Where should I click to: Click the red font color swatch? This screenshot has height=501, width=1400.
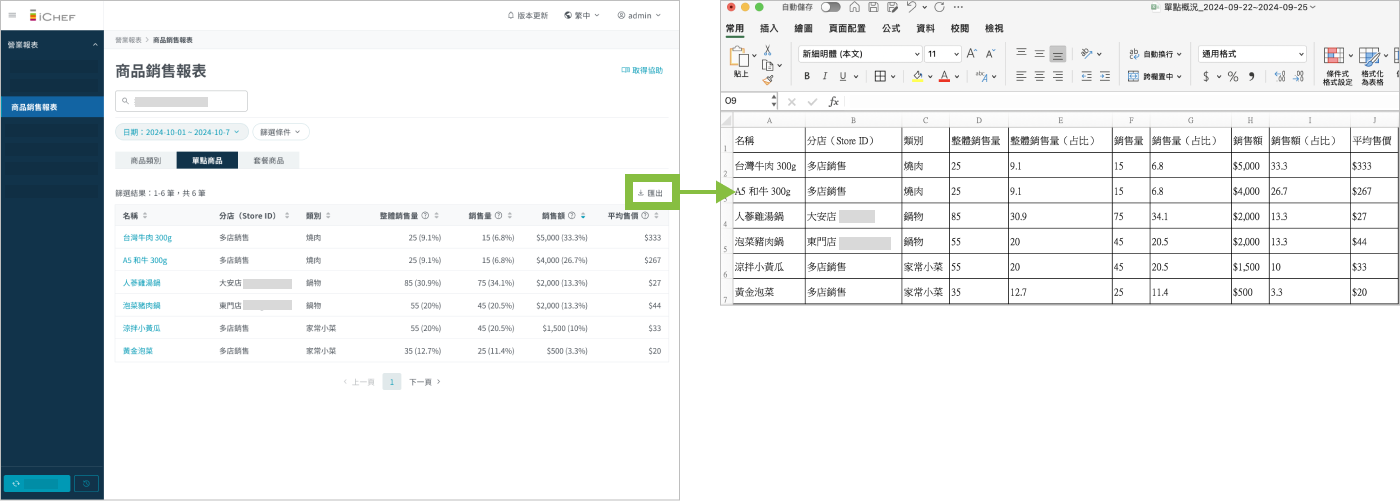point(944,76)
